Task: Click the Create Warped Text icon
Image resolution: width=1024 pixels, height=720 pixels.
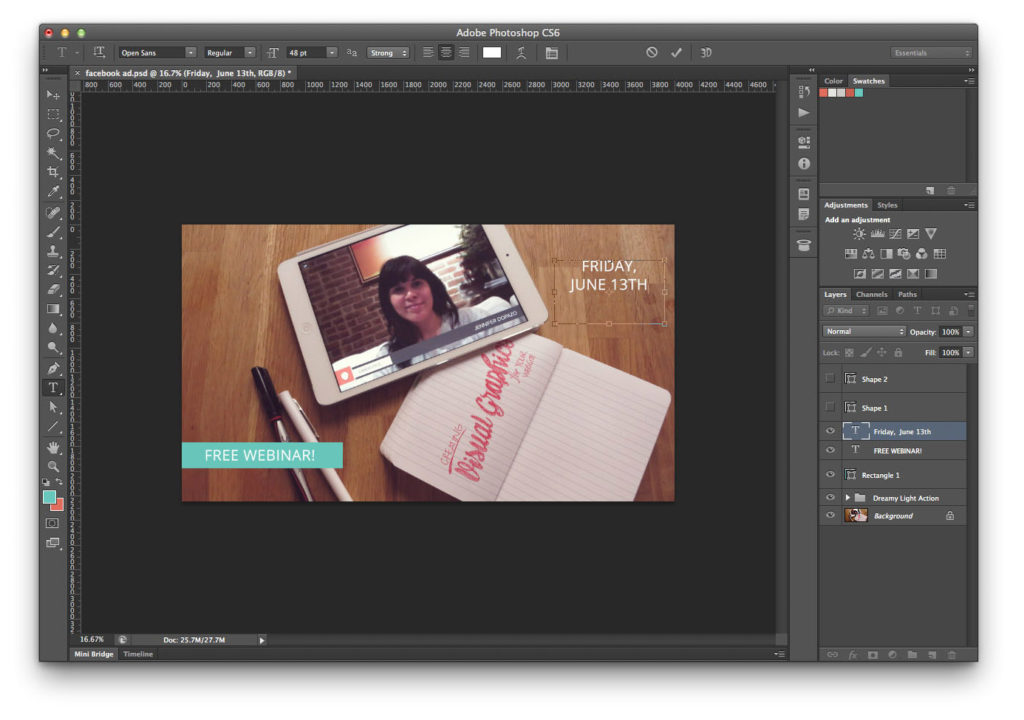Action: (520, 53)
